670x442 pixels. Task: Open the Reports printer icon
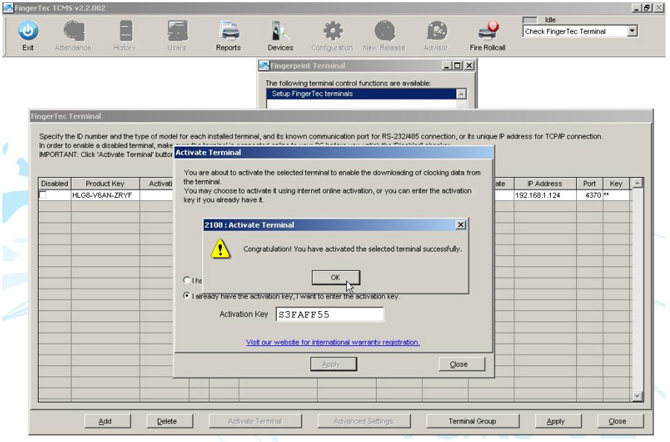(x=229, y=31)
